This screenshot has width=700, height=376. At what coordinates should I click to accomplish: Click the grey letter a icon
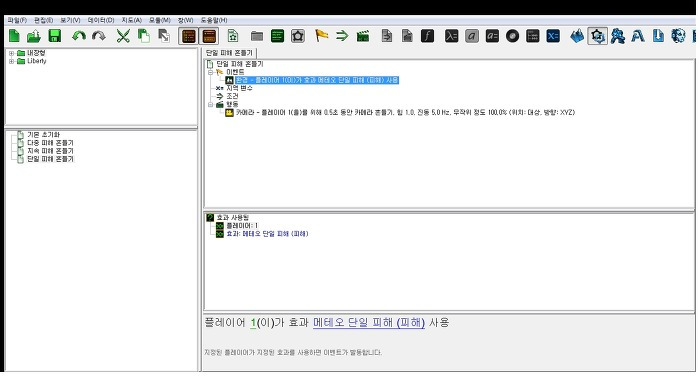(471, 36)
